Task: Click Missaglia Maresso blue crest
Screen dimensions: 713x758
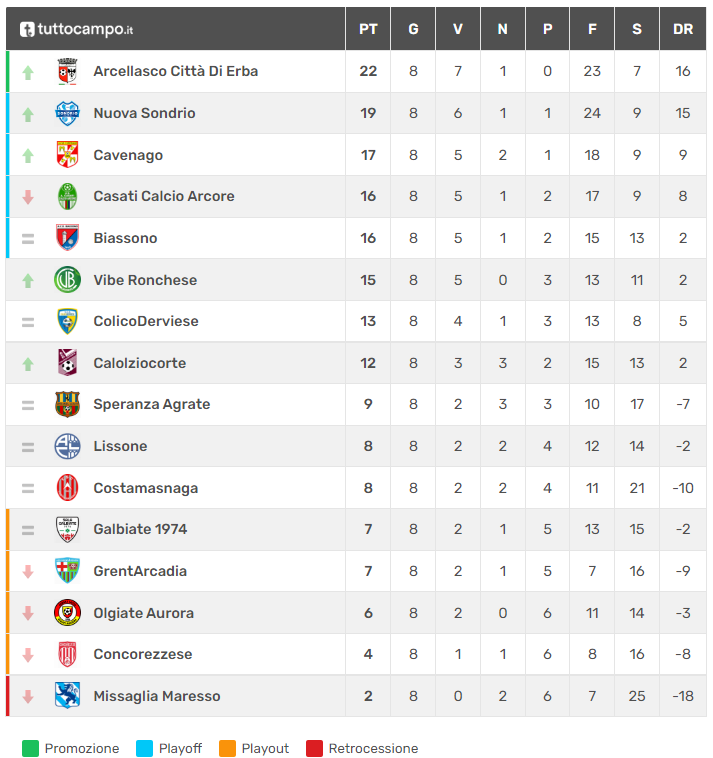Action: pos(67,696)
